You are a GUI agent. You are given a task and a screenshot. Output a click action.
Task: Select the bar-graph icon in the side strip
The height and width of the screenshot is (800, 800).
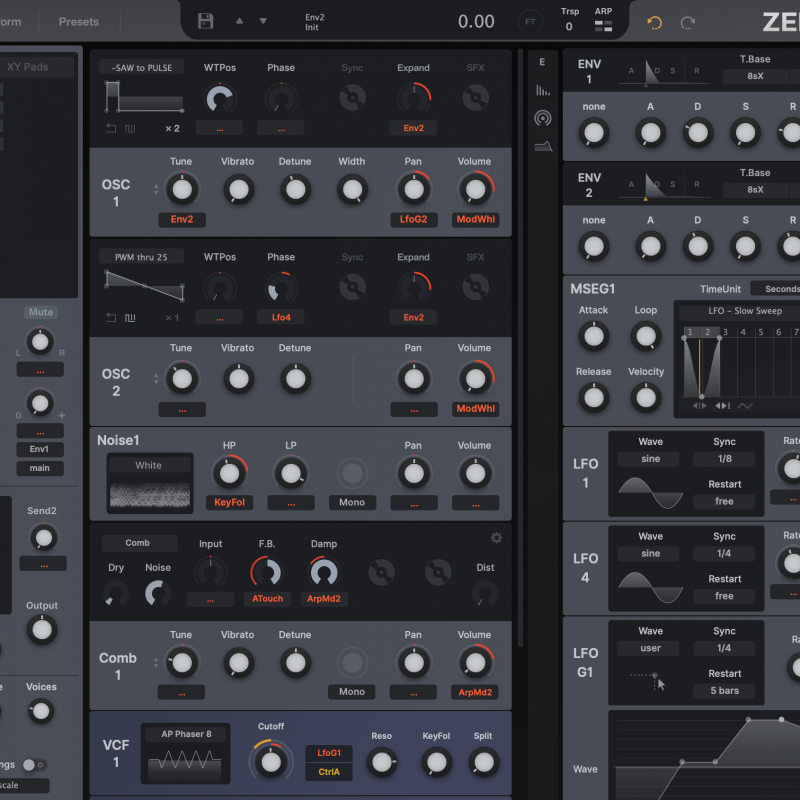[542, 90]
